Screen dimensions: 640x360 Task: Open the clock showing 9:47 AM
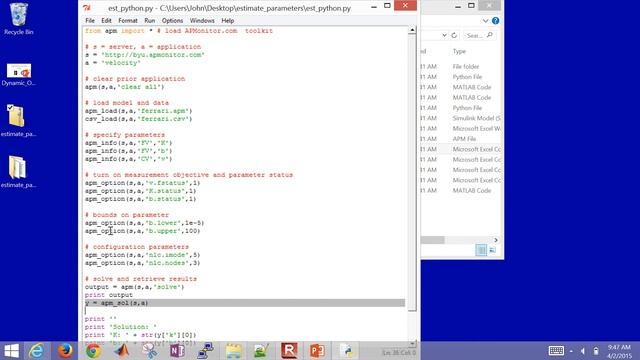(x=619, y=347)
